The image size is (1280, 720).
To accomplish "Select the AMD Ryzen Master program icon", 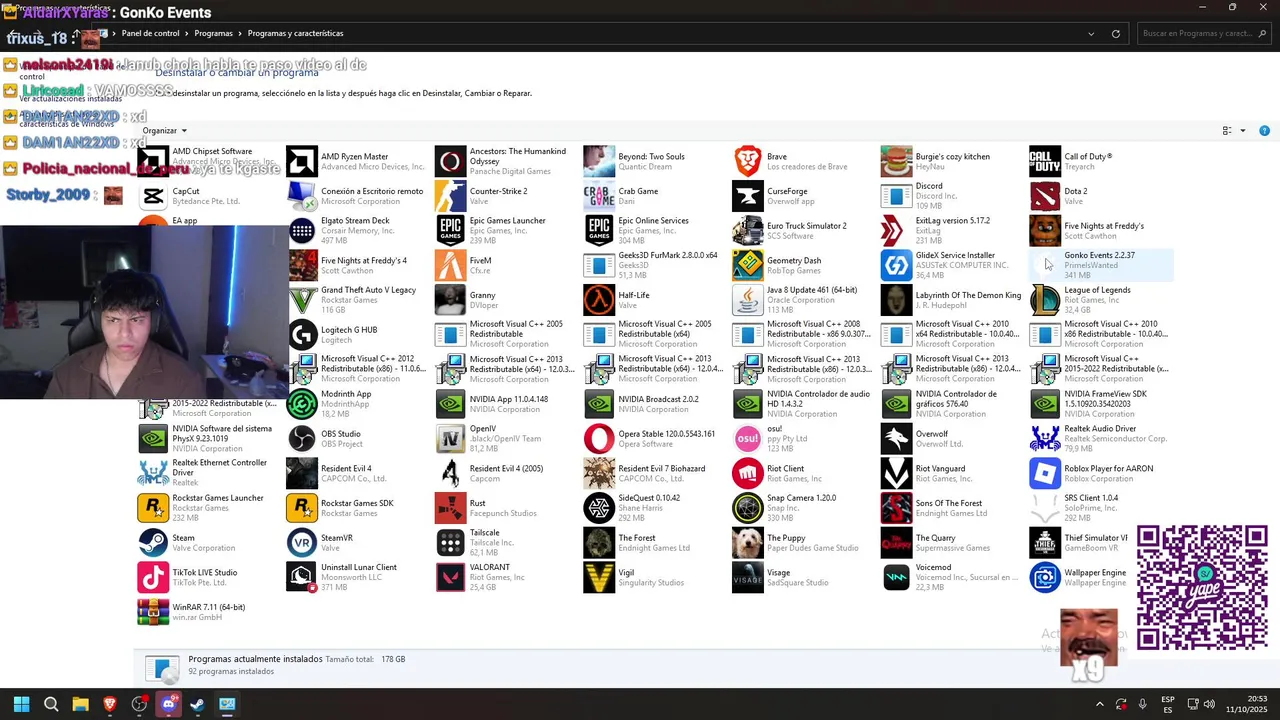I will (x=302, y=161).
